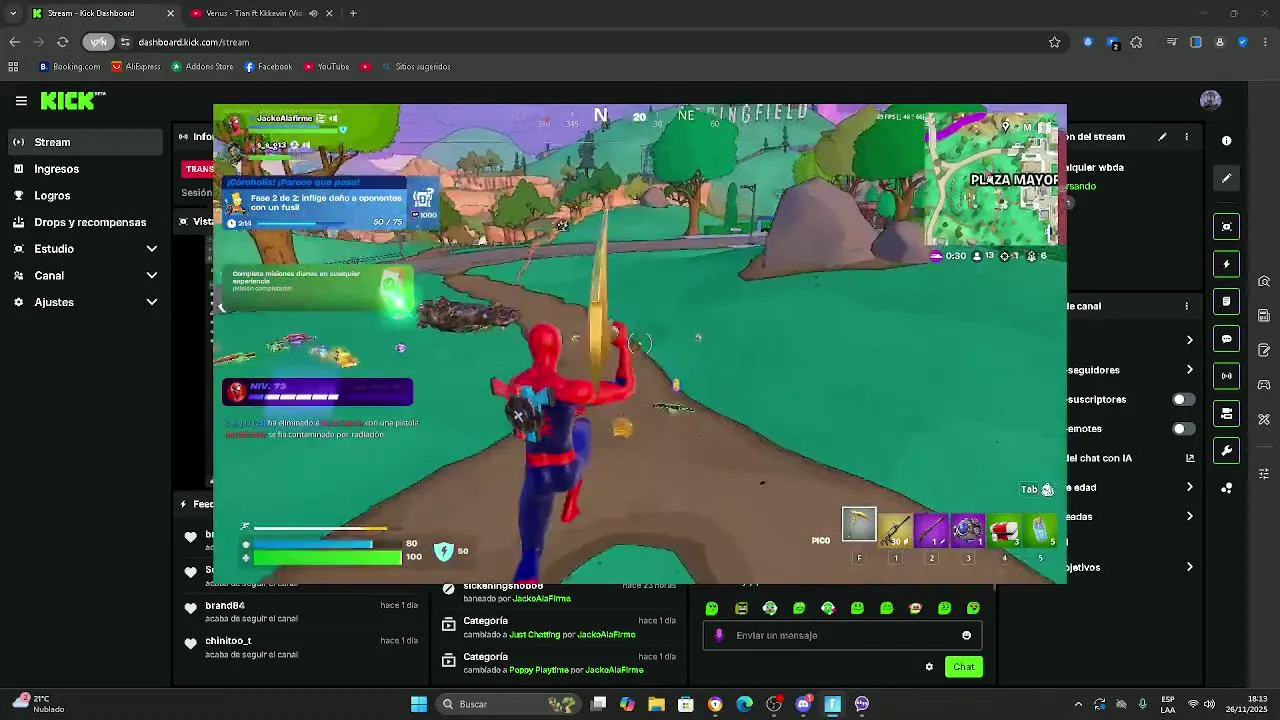Click the green Chat send button
The image size is (1280, 720).
[x=964, y=667]
